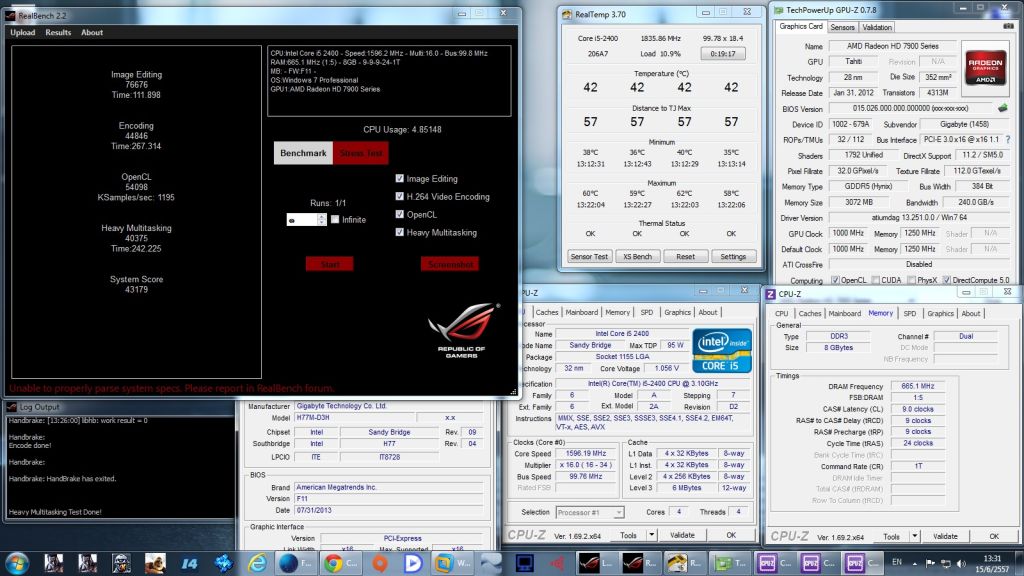1024x576 pixels.
Task: Switch to the Validation tab in GPU-Z
Action: (x=876, y=27)
